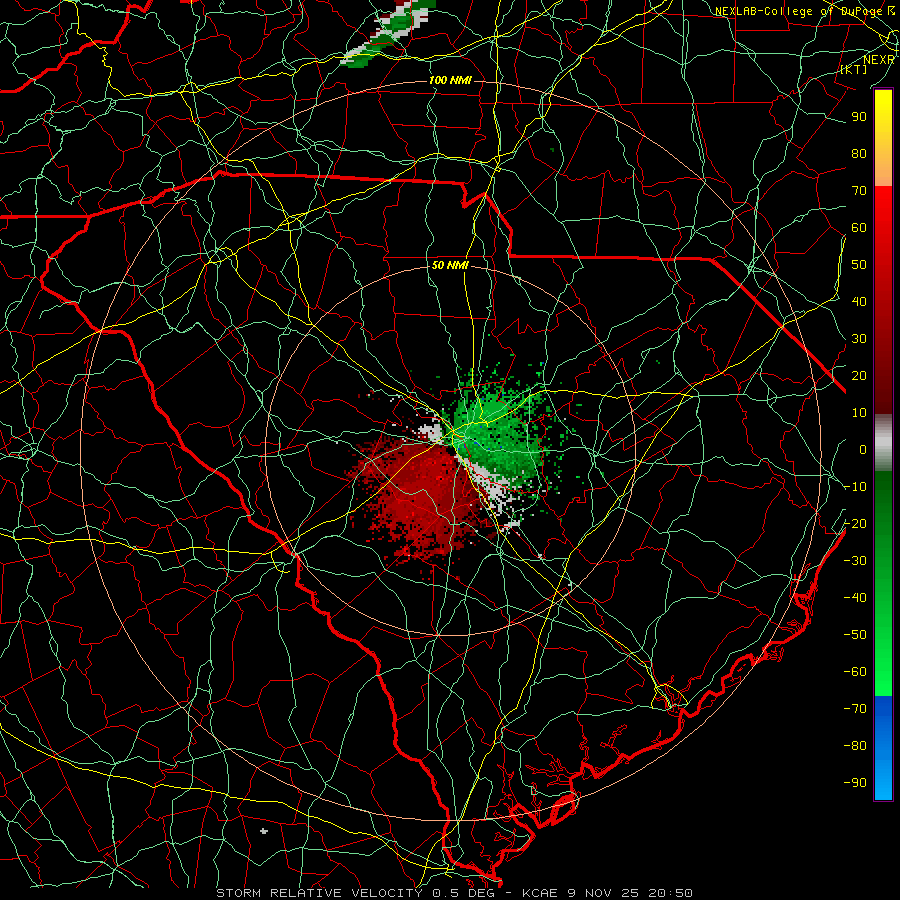The image size is (900, 900).
Task: Click the '50' velocity legend label on the scale
Action: coord(859,265)
